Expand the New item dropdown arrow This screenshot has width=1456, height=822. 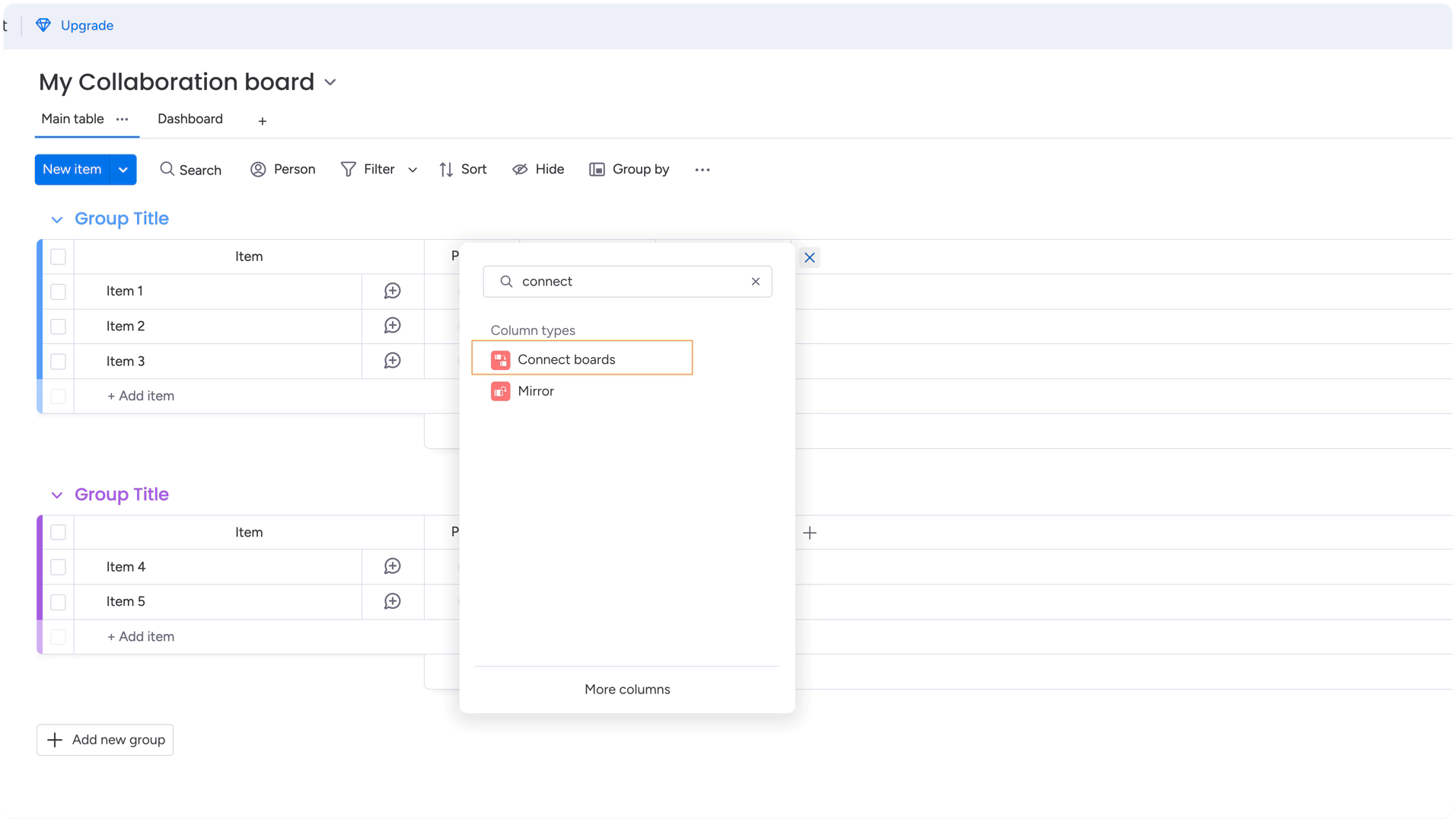[x=123, y=170]
